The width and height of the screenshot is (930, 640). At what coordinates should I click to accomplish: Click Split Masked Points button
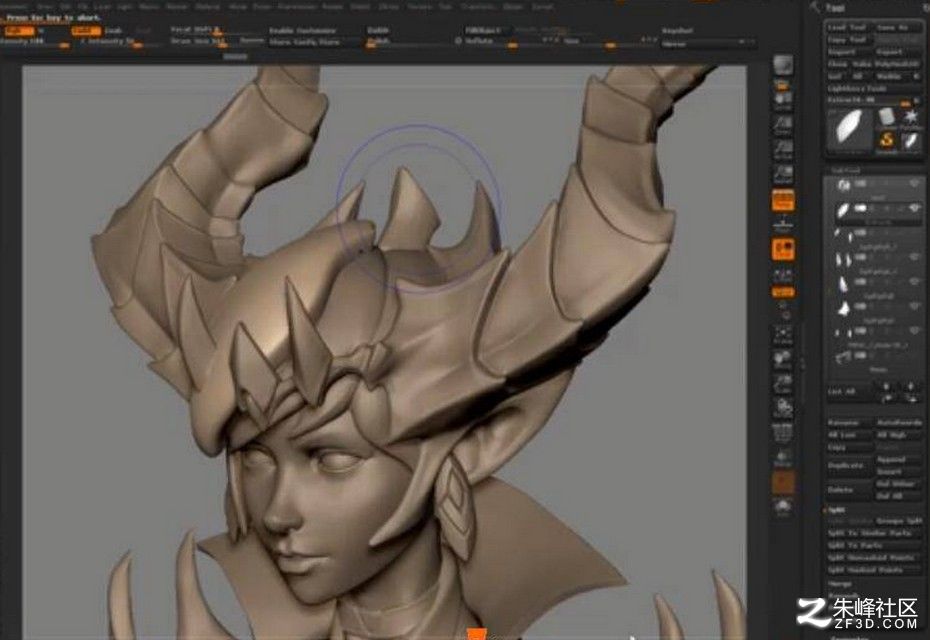click(x=874, y=570)
